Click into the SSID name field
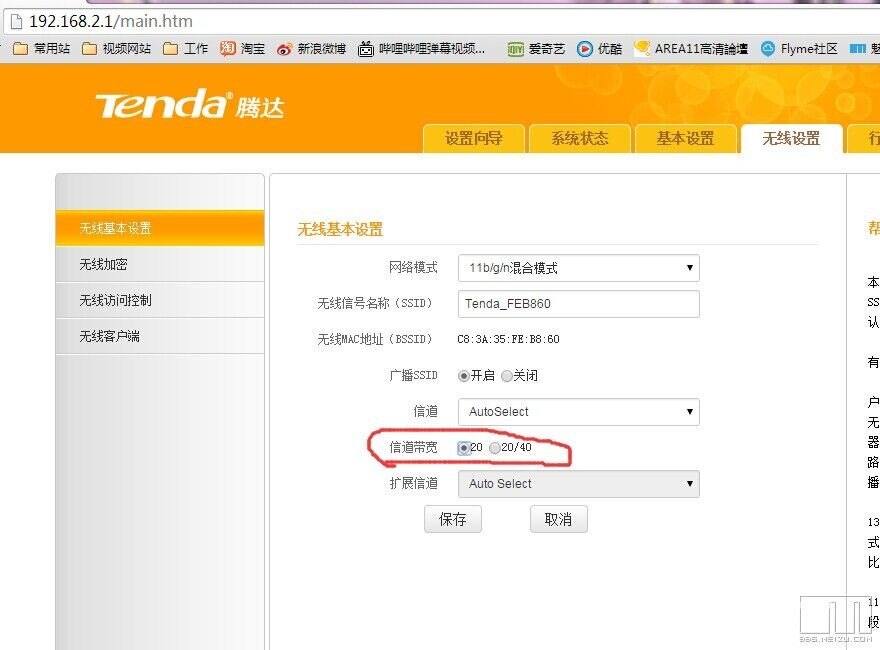 [x=578, y=304]
